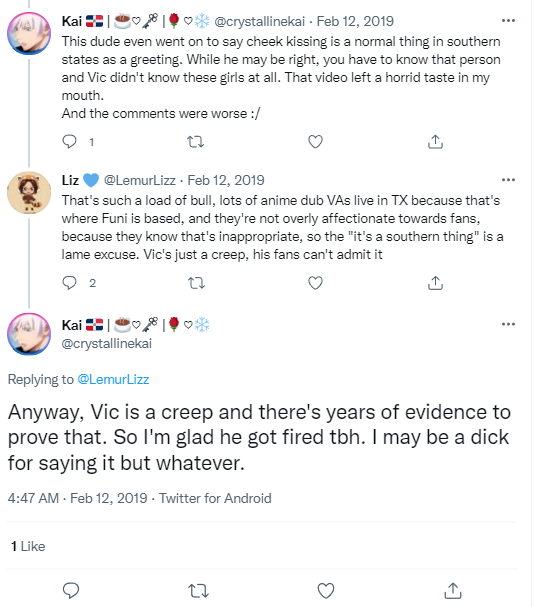Open the @LemurLizz mention link

(x=113, y=379)
